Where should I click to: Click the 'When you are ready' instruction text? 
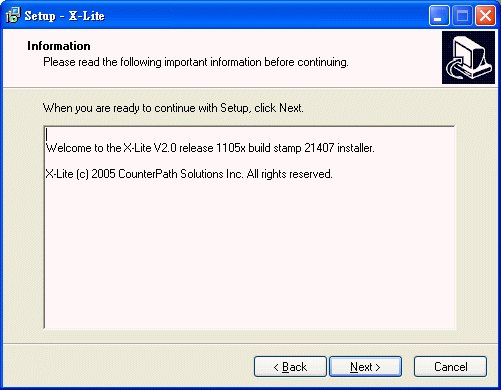click(x=173, y=108)
